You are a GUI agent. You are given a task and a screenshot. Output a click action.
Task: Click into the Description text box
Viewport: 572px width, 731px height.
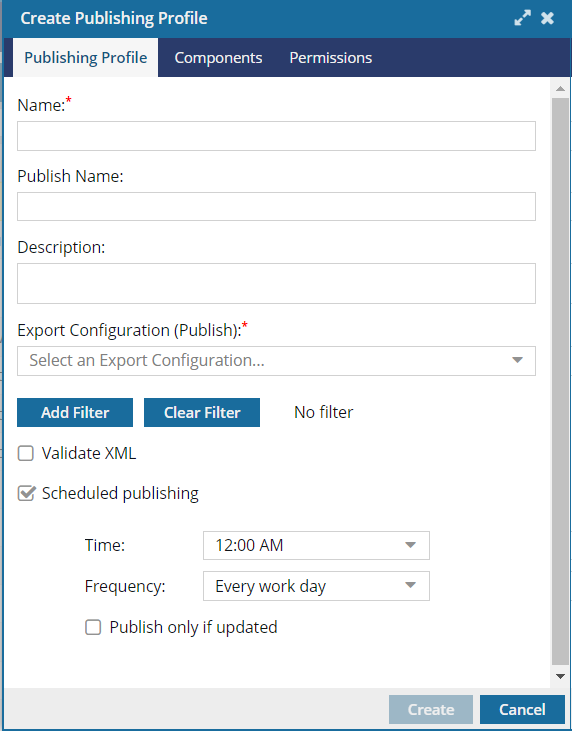276,283
